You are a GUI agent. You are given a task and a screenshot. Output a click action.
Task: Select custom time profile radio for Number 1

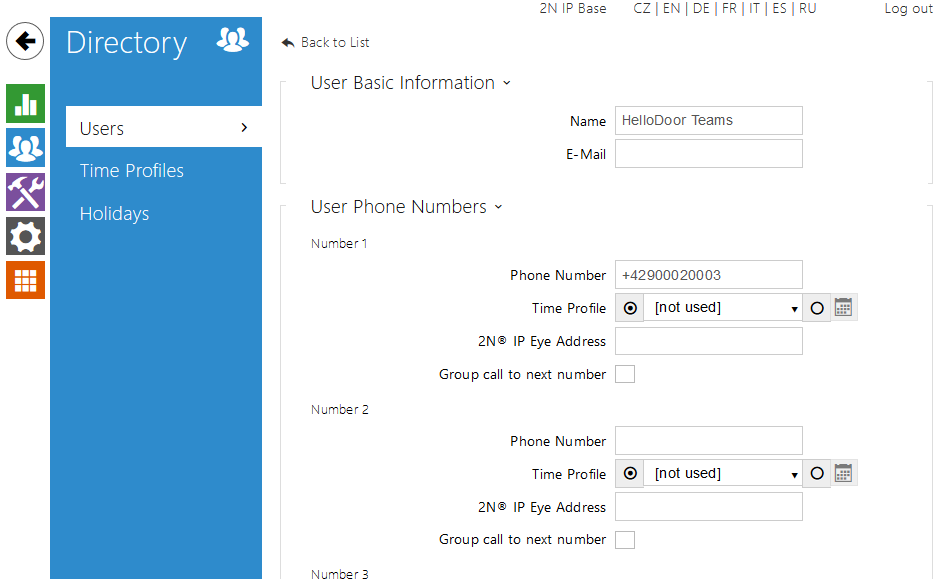click(x=817, y=308)
